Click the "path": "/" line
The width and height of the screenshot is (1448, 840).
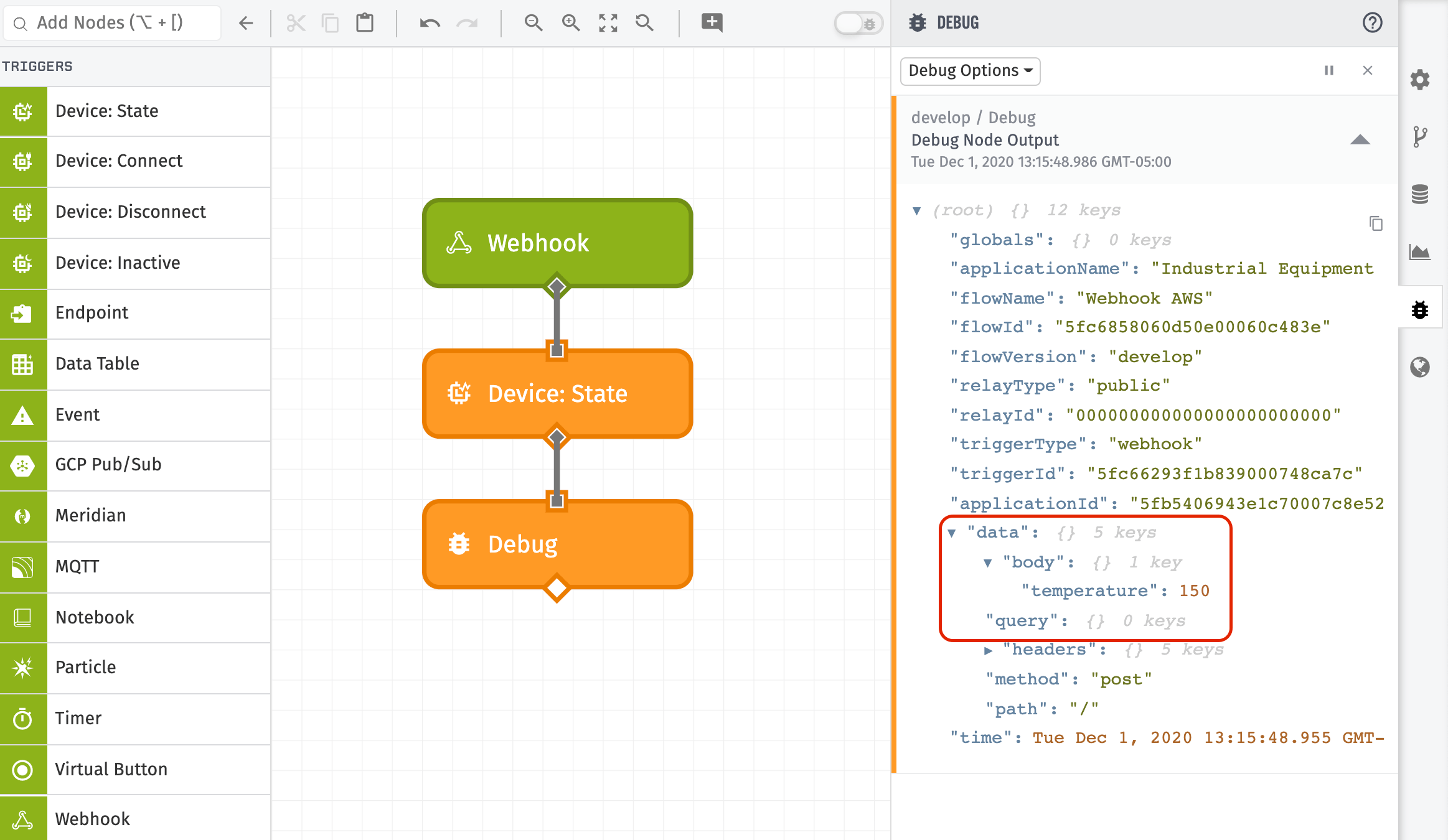1042,709
